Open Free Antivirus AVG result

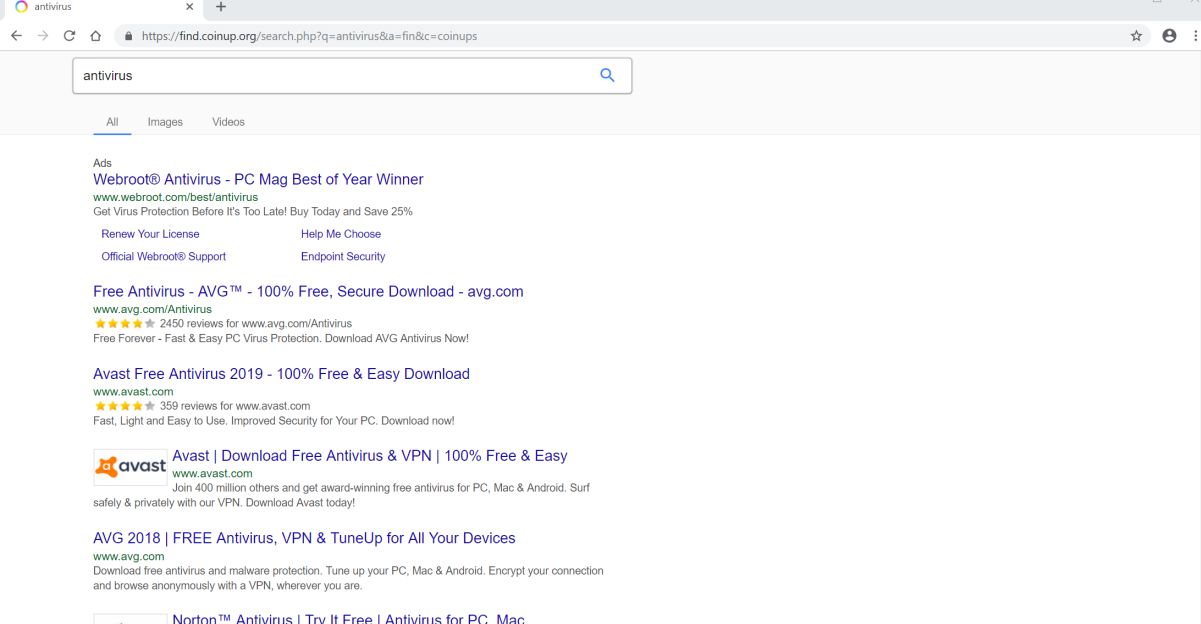(x=308, y=292)
